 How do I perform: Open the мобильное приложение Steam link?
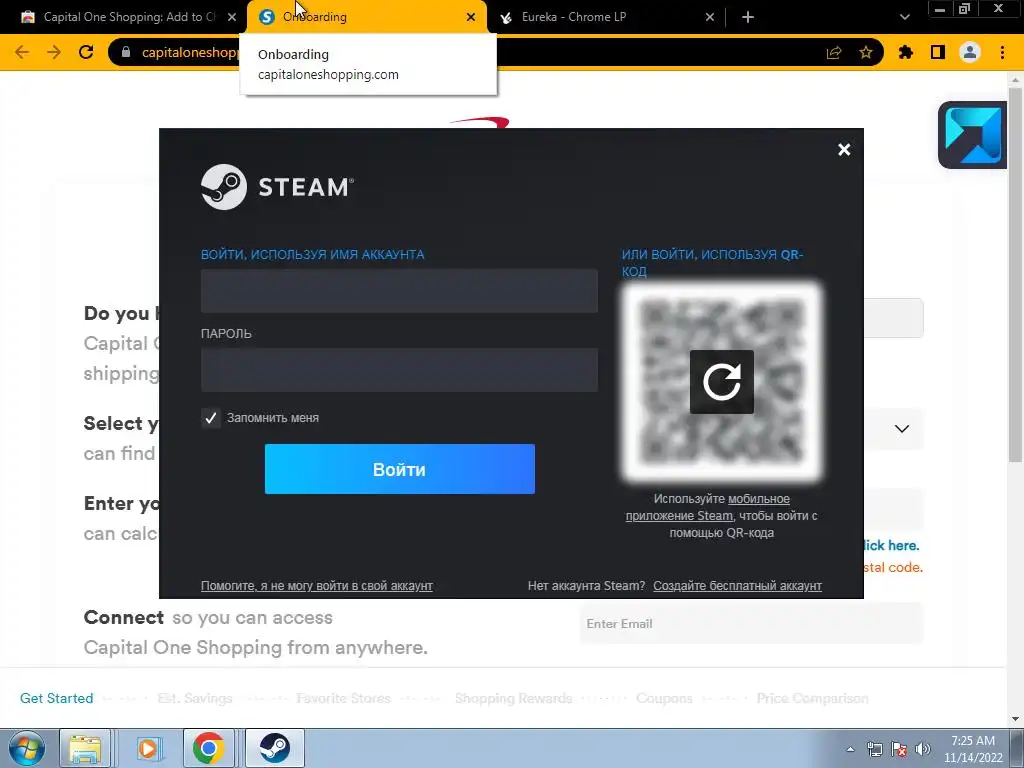tap(708, 507)
